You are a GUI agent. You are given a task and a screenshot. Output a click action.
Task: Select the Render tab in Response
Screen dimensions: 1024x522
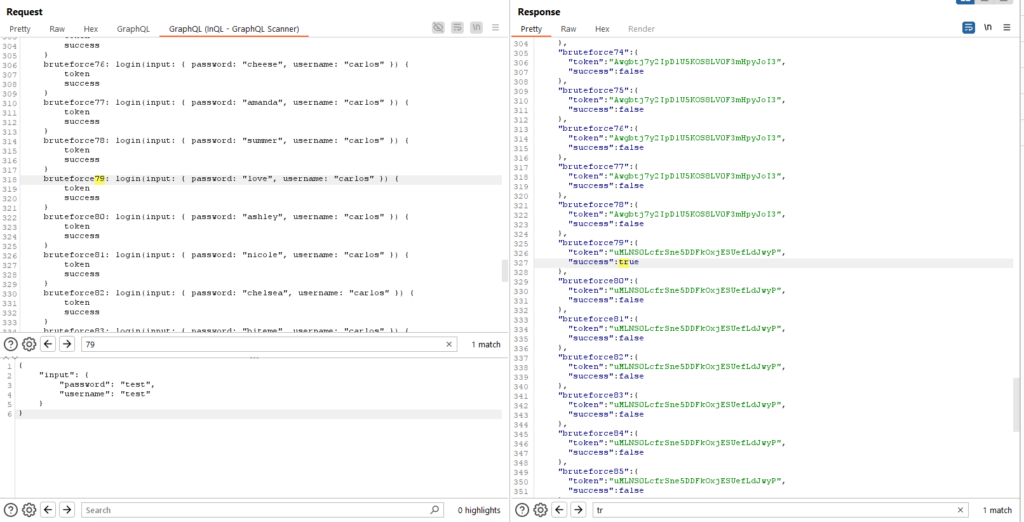tap(641, 29)
